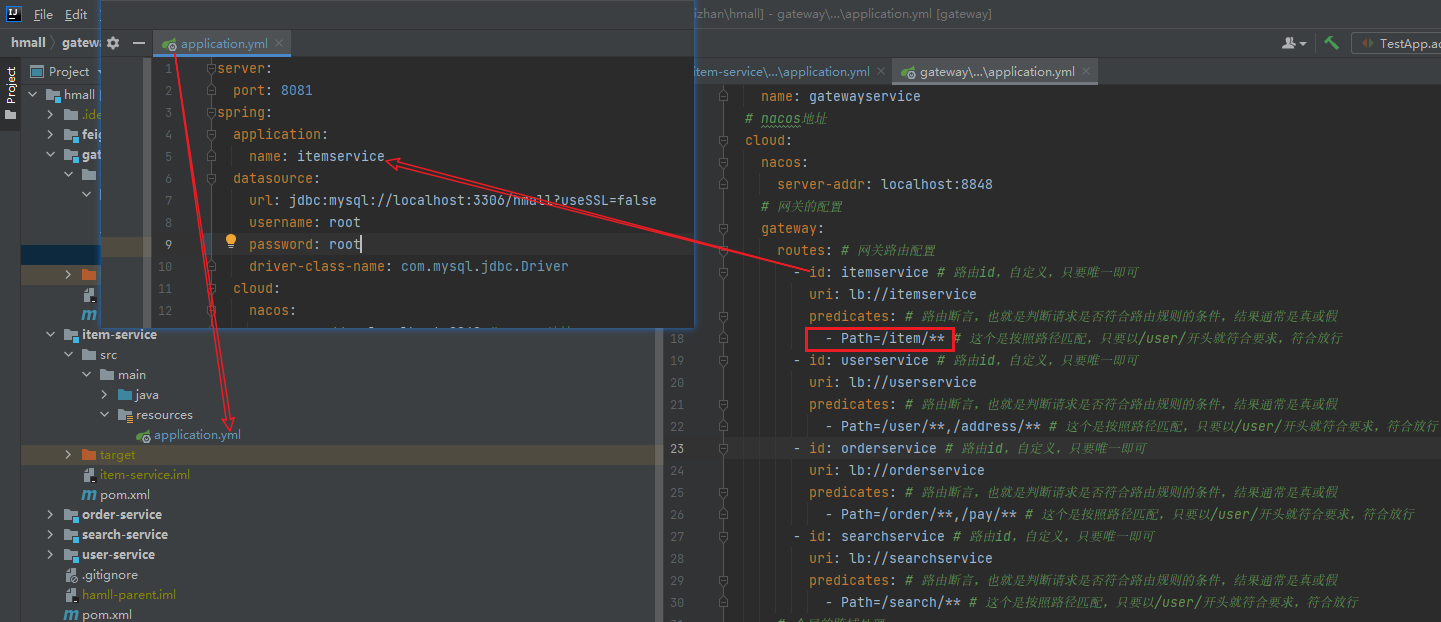Click line number 23 in gateway editor gutter
1441x622 pixels.
(x=679, y=448)
